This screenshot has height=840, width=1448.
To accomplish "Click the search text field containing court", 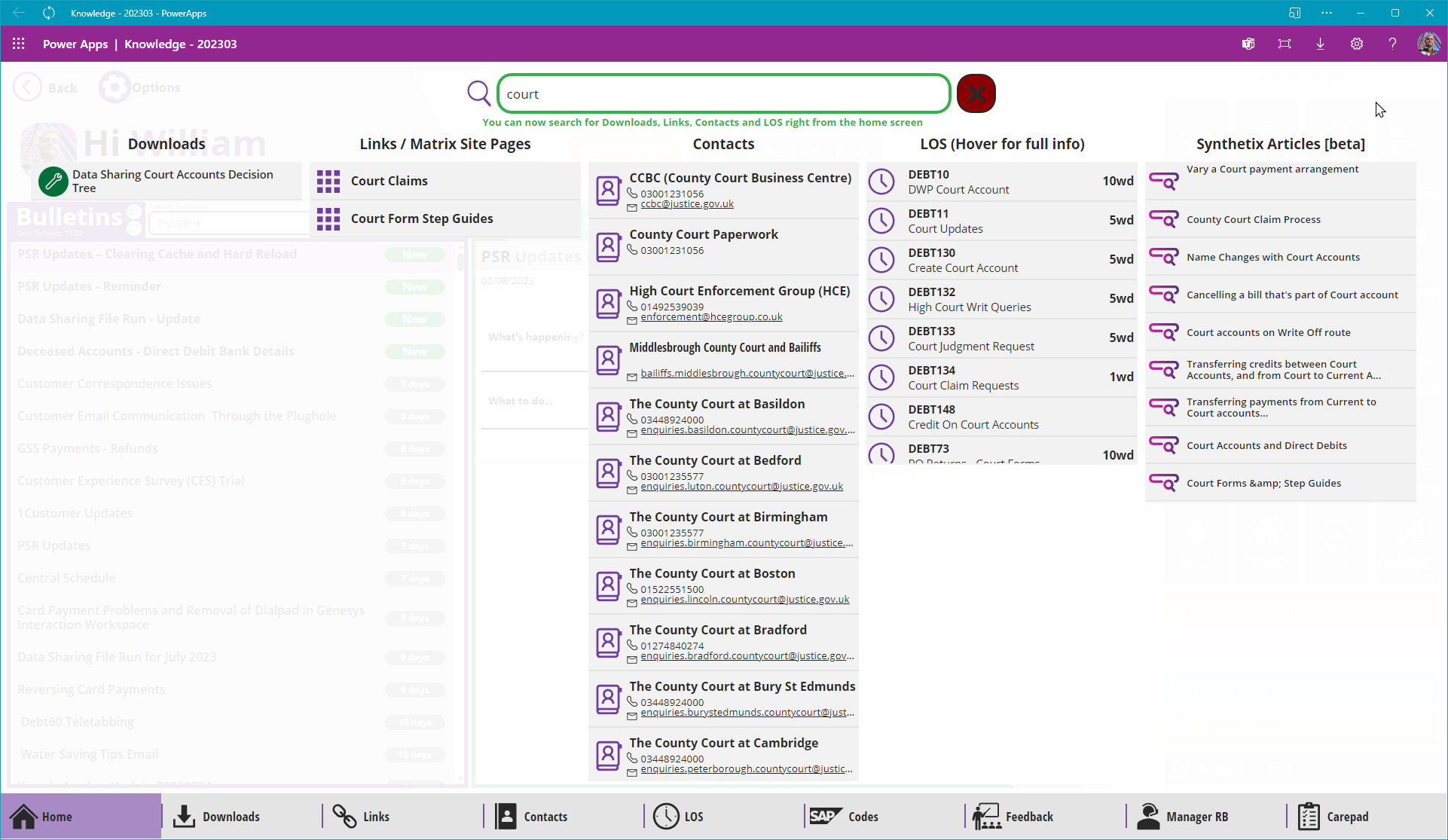I will 723,94.
